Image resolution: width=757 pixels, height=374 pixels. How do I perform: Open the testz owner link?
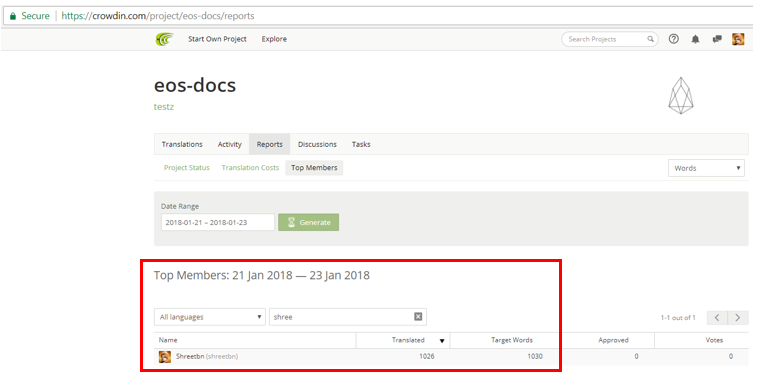point(164,107)
